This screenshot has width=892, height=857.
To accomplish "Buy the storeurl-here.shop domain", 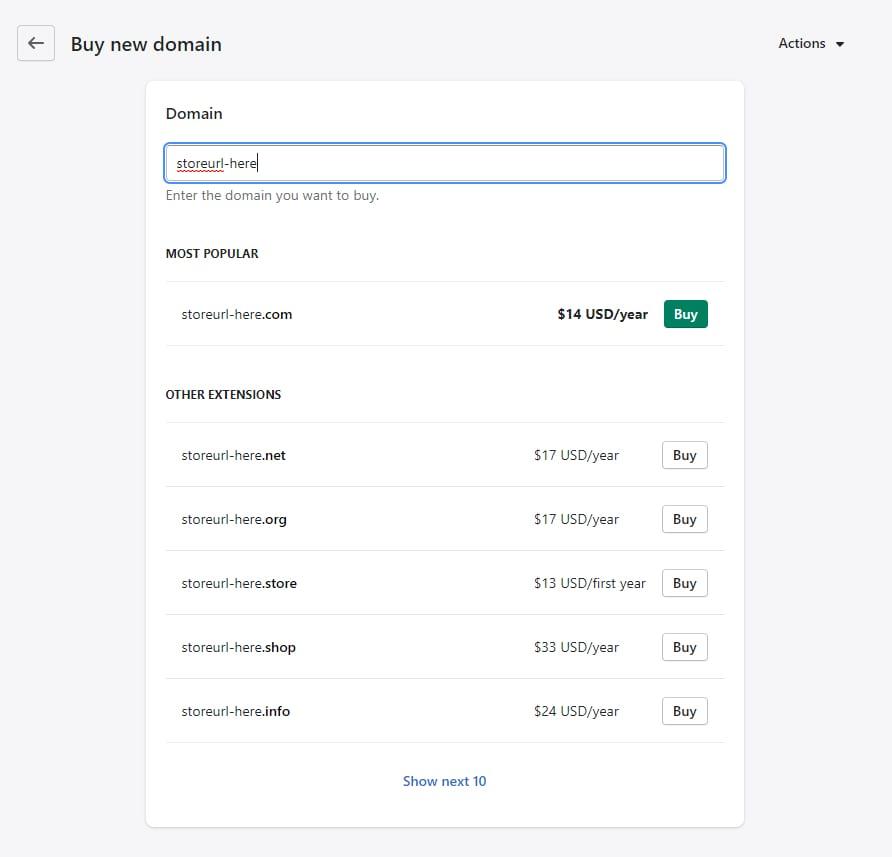I will coord(684,647).
